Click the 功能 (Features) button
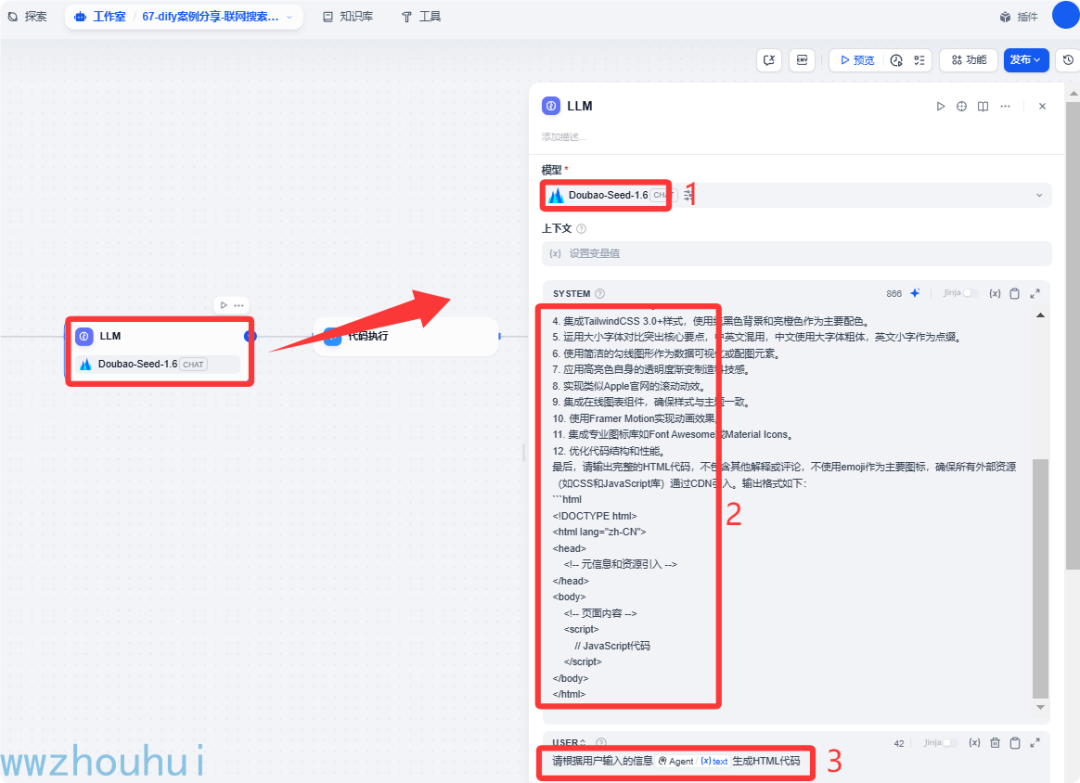Screen dimensions: 1080x783 click(969, 60)
